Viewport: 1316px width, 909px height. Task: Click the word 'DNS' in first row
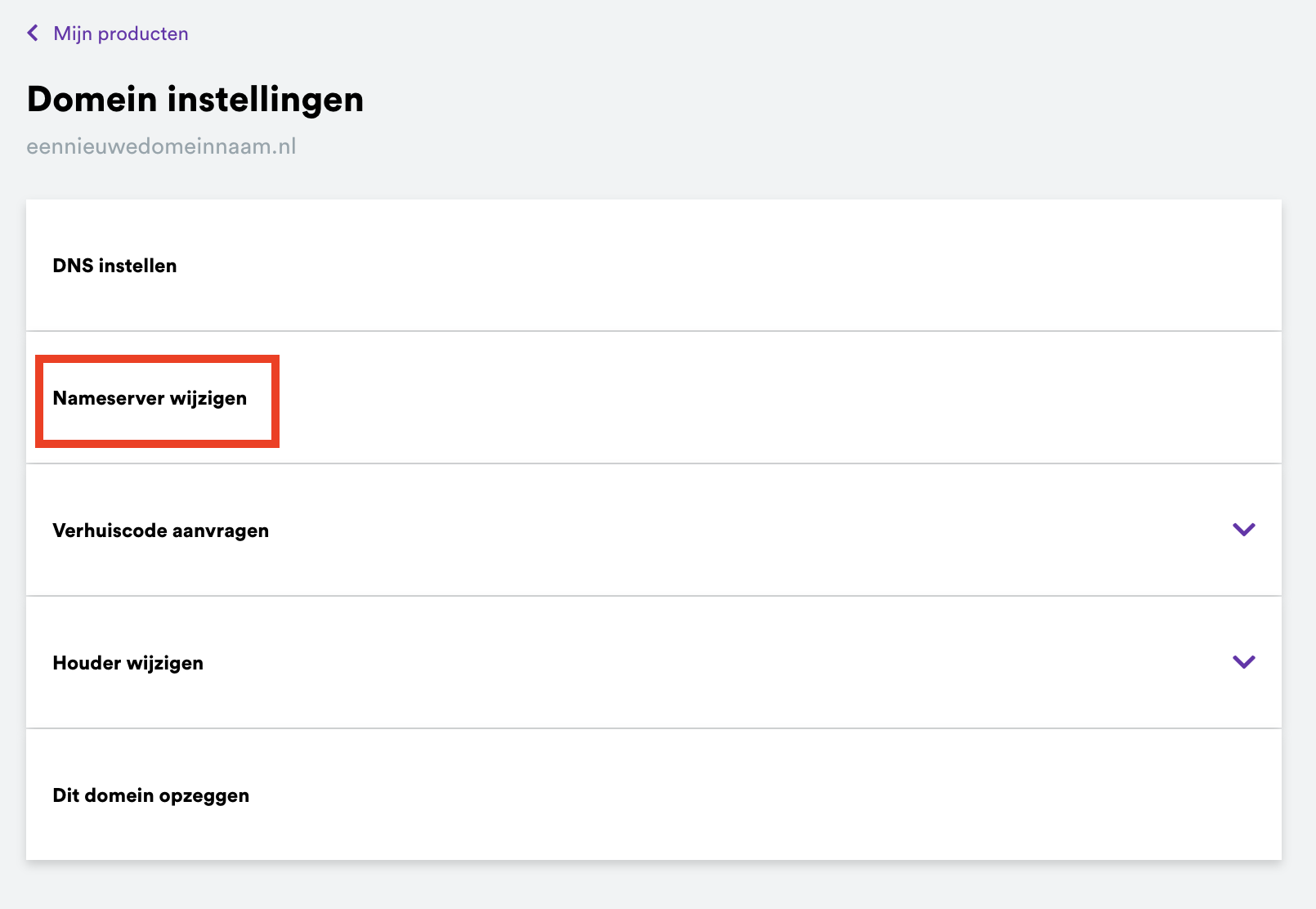73,266
